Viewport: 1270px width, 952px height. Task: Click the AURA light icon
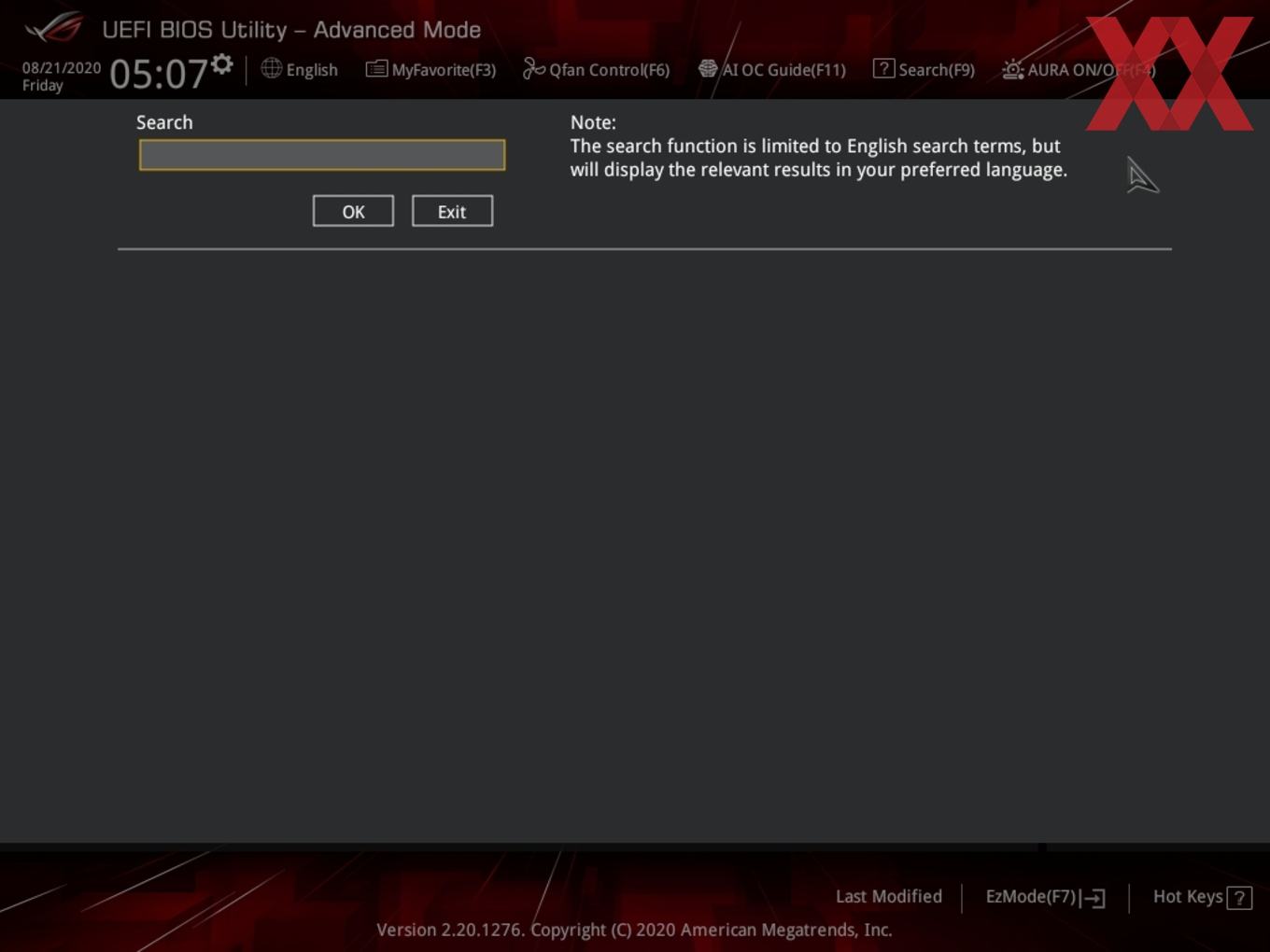[1013, 69]
